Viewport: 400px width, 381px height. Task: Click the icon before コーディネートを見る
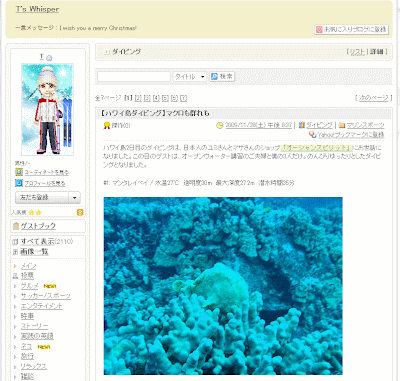tap(19, 172)
